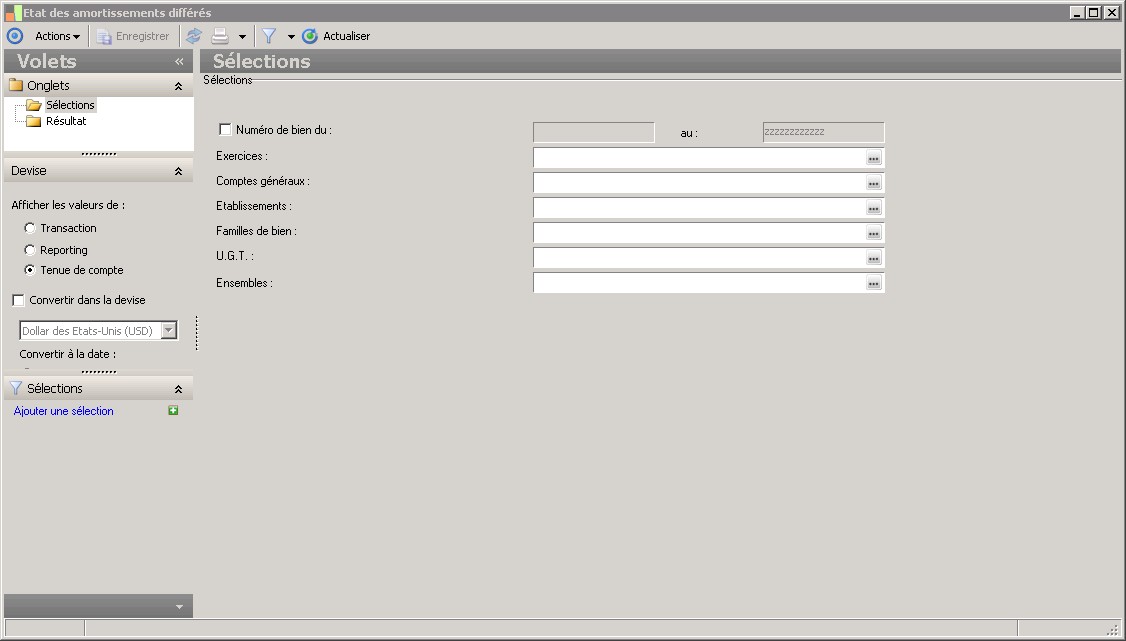Collapse the Sélections filter section
The height and width of the screenshot is (641, 1126).
coord(178,389)
